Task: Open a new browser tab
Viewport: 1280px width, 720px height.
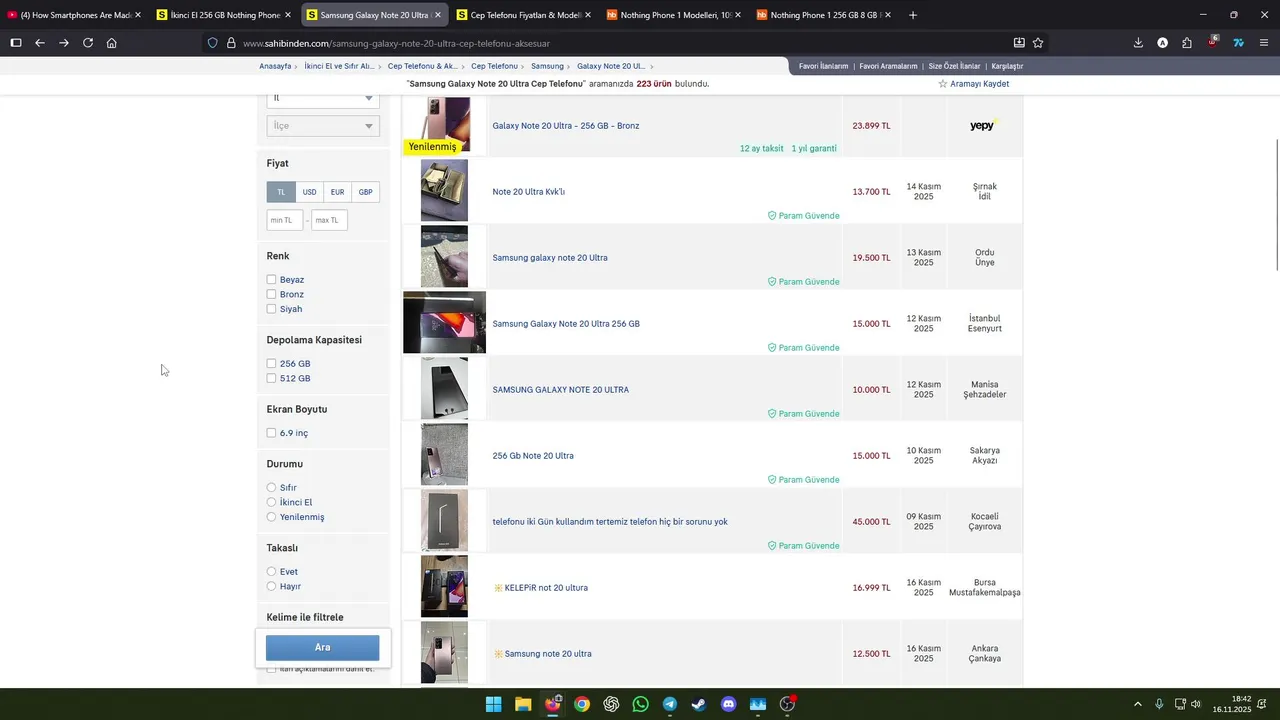Action: pos(912,15)
